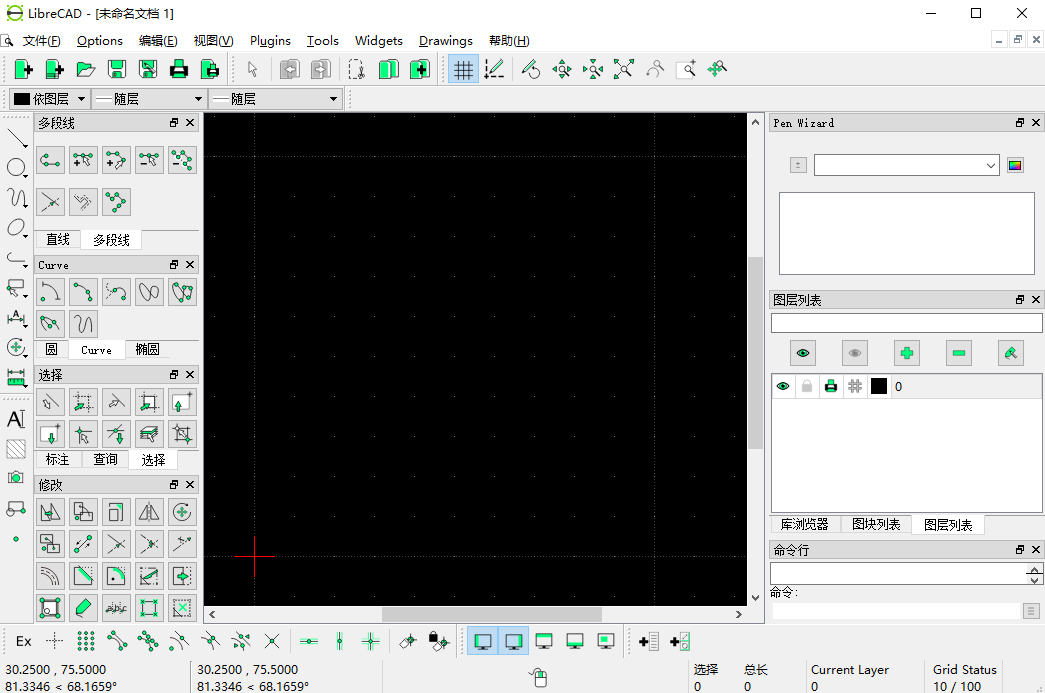
Task: Open the line width dropdown
Action: point(150,99)
